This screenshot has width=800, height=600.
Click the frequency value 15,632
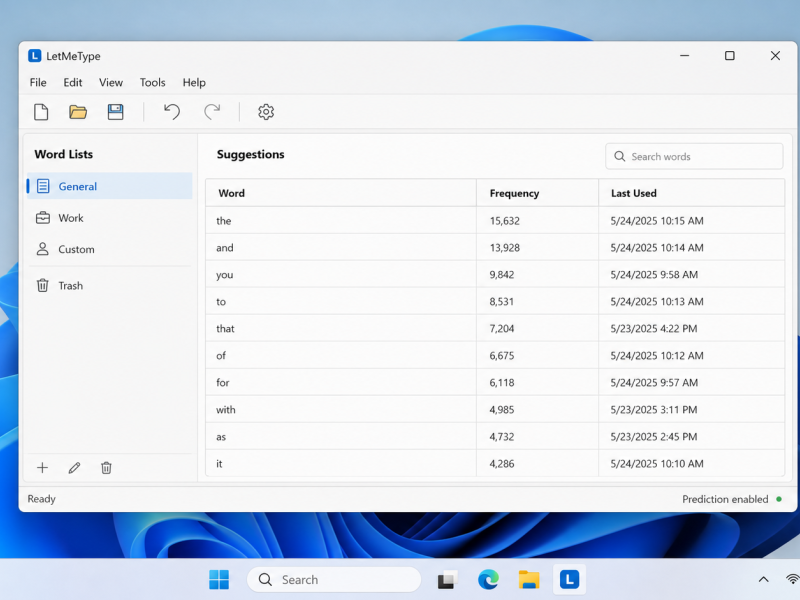[x=505, y=221]
